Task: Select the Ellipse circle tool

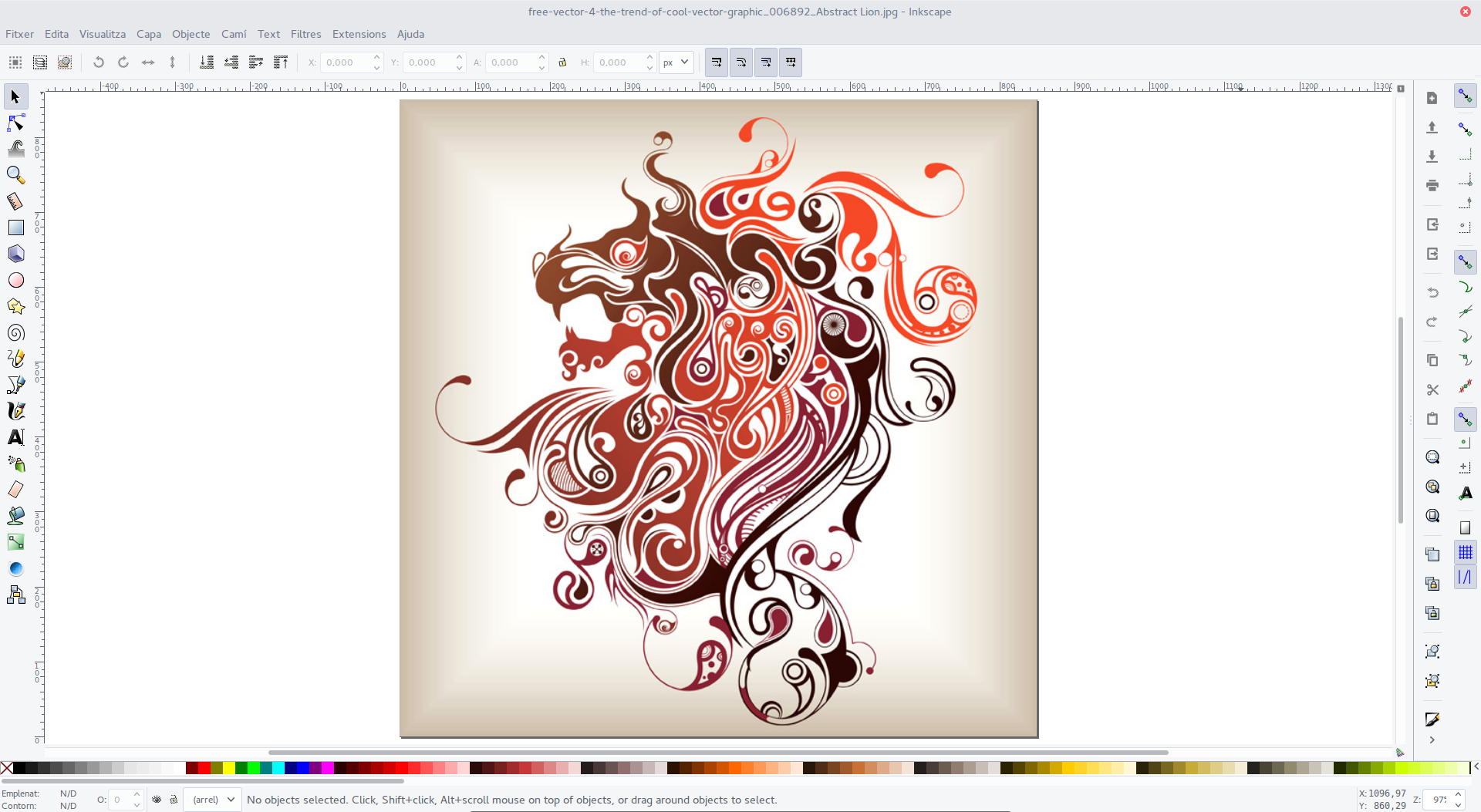Action: coord(15,280)
